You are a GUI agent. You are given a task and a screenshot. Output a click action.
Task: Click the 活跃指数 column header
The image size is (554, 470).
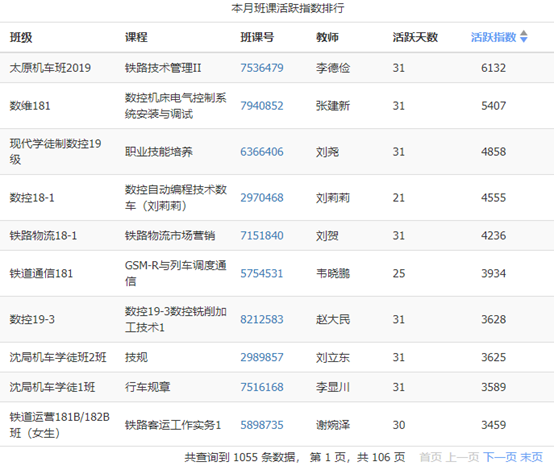coord(494,37)
